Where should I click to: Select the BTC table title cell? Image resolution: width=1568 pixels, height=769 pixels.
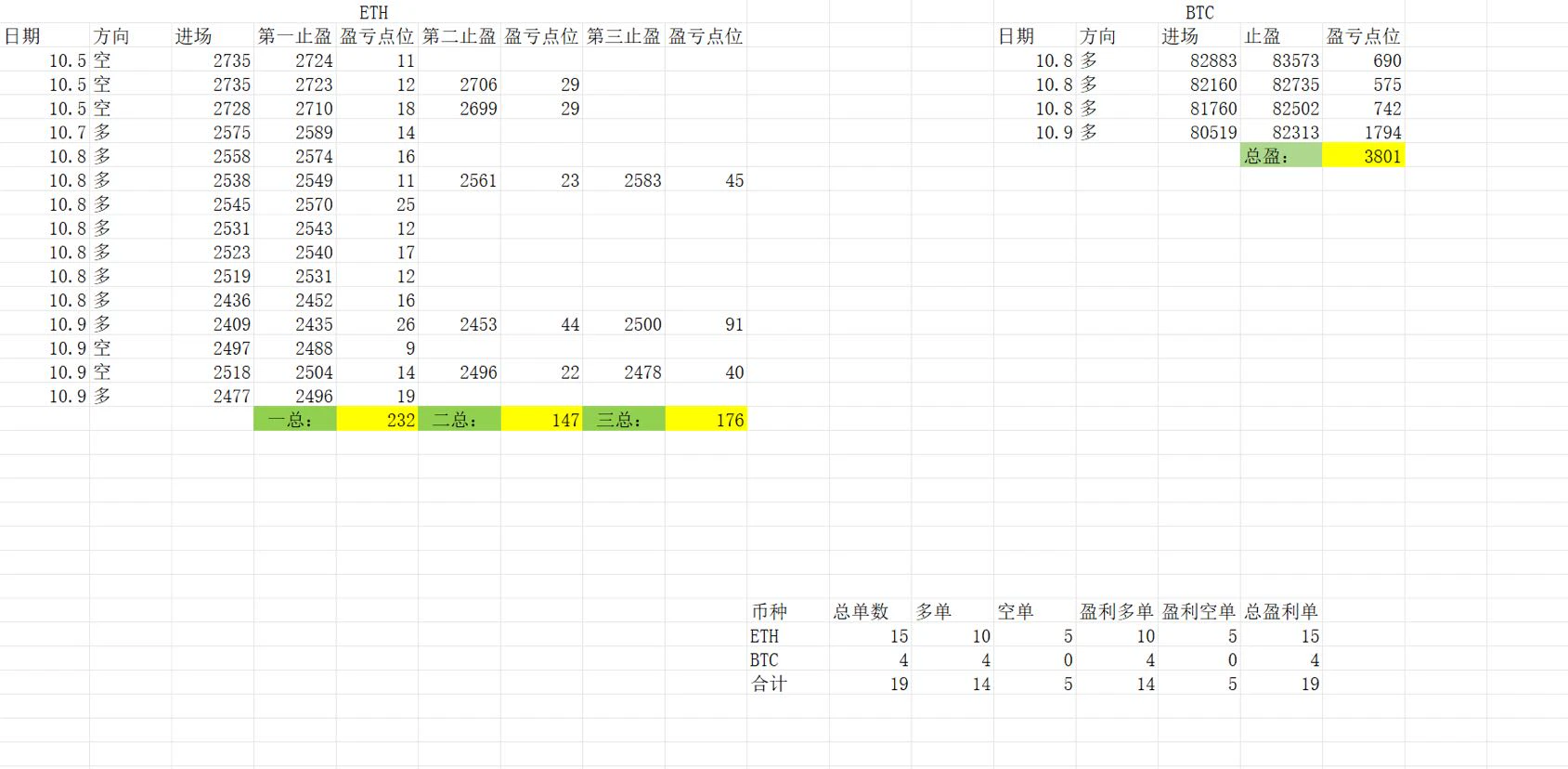point(1199,12)
